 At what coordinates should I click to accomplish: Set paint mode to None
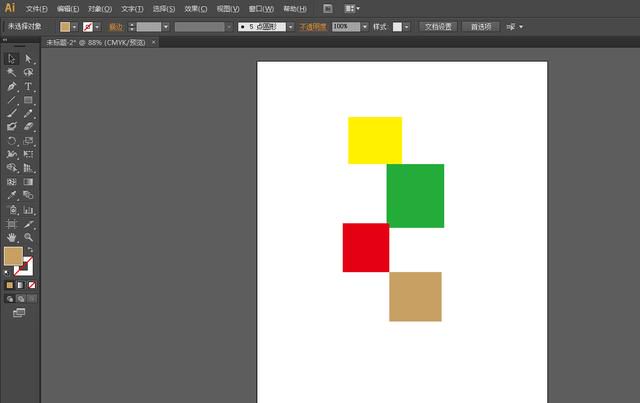click(32, 285)
